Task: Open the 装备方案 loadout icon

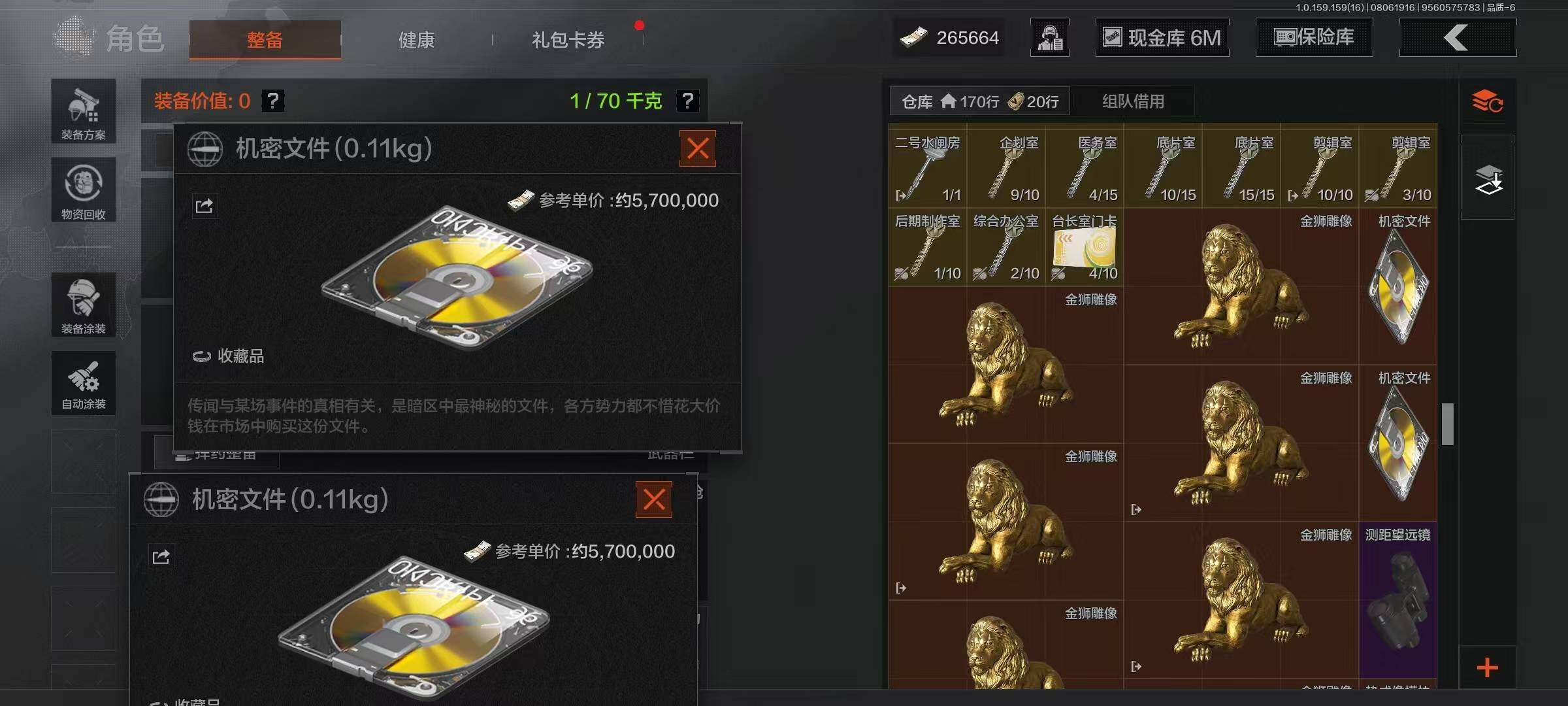Action: click(x=84, y=111)
